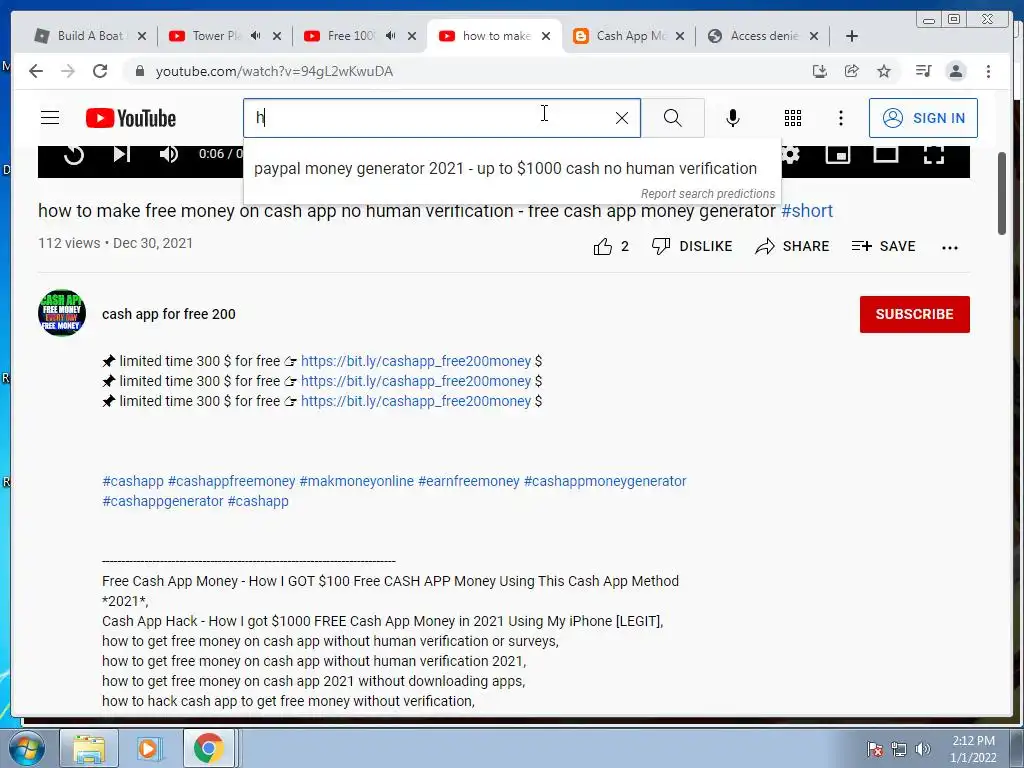Open a new browser tab
1024x768 pixels.
coord(852,36)
